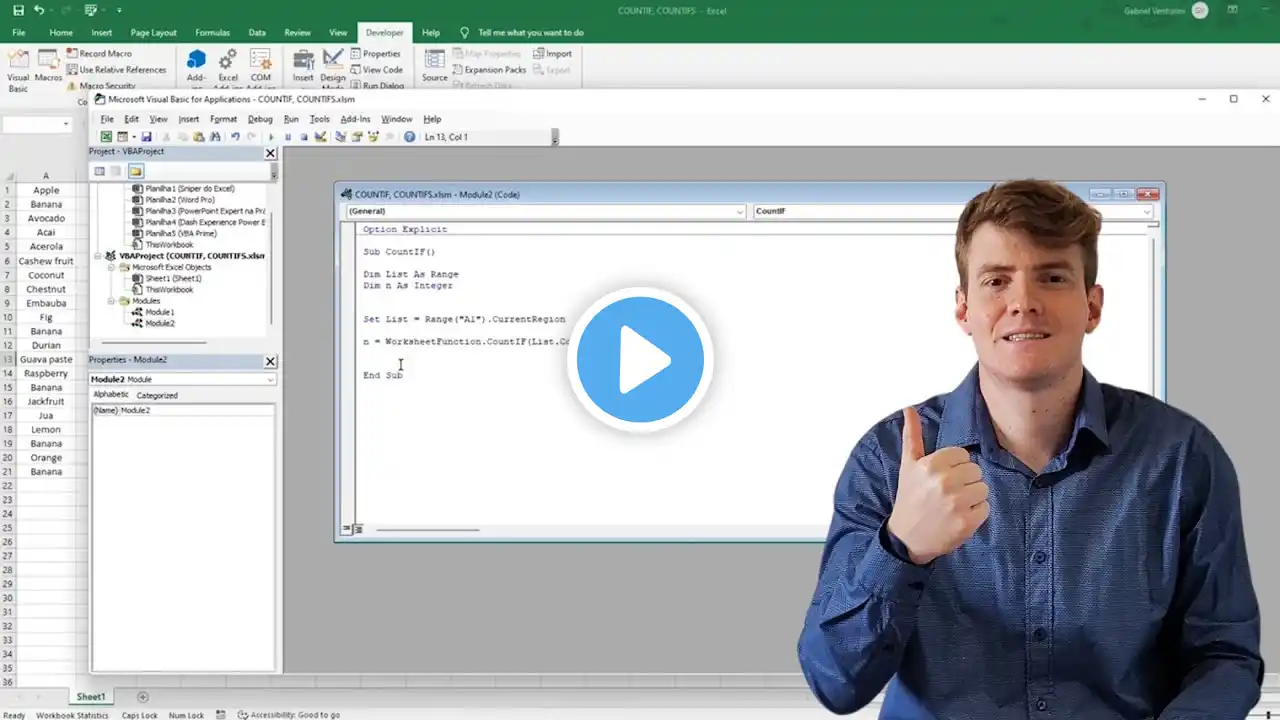Click the Reset stop icon in VBA toolbar

pos(304,137)
